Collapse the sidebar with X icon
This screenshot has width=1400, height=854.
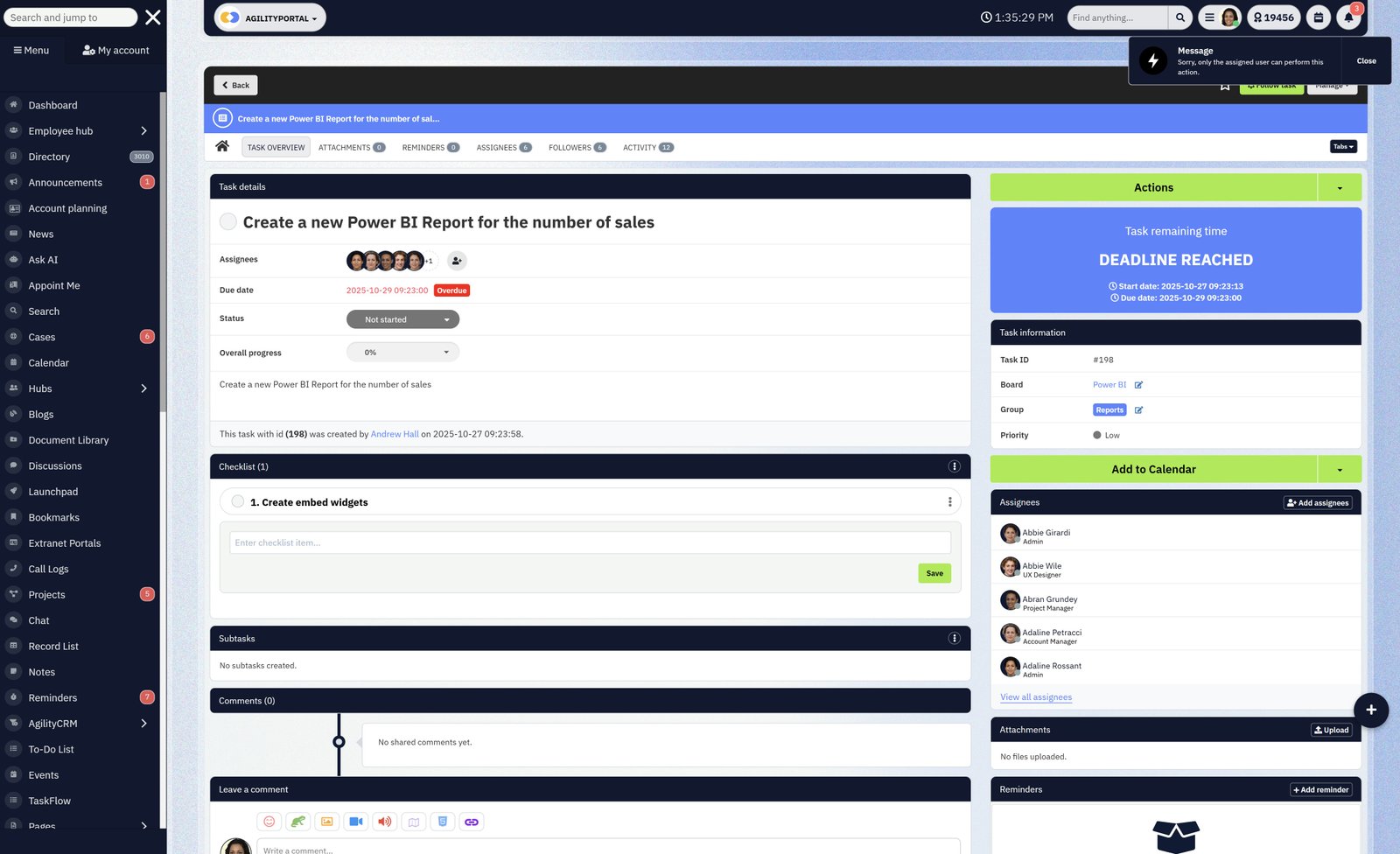pyautogui.click(x=152, y=17)
